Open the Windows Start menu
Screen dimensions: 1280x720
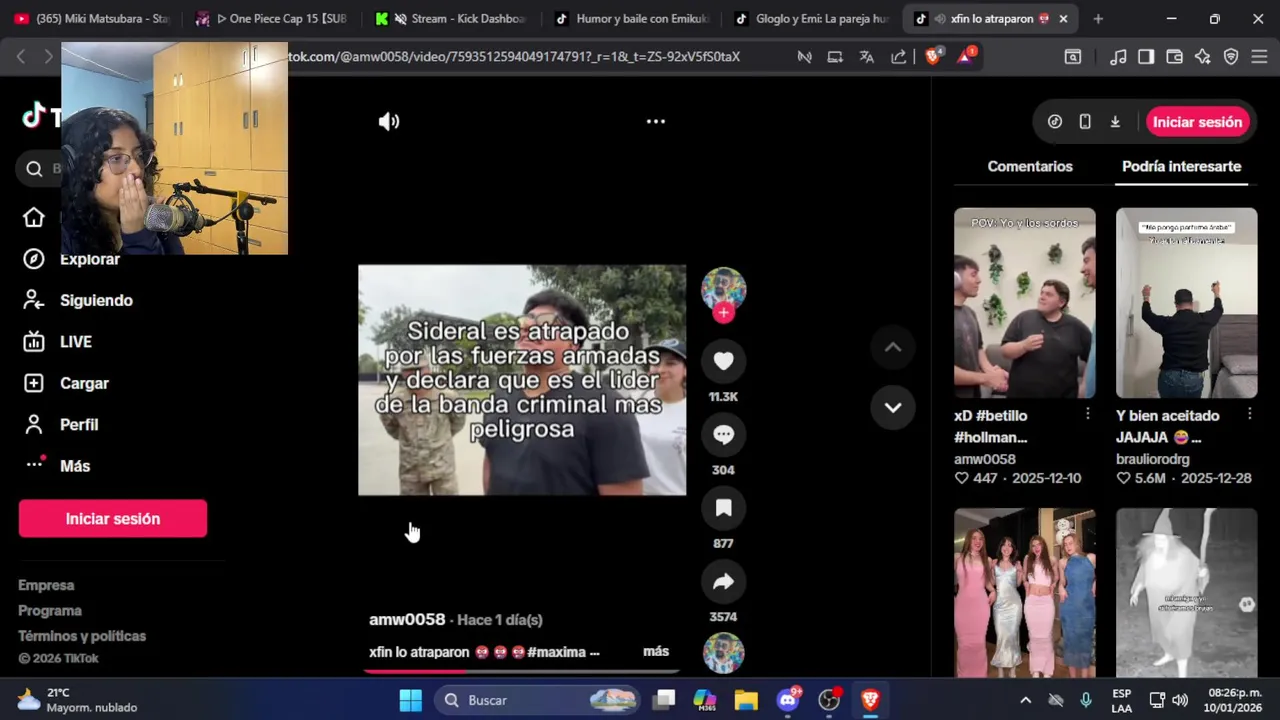click(410, 700)
